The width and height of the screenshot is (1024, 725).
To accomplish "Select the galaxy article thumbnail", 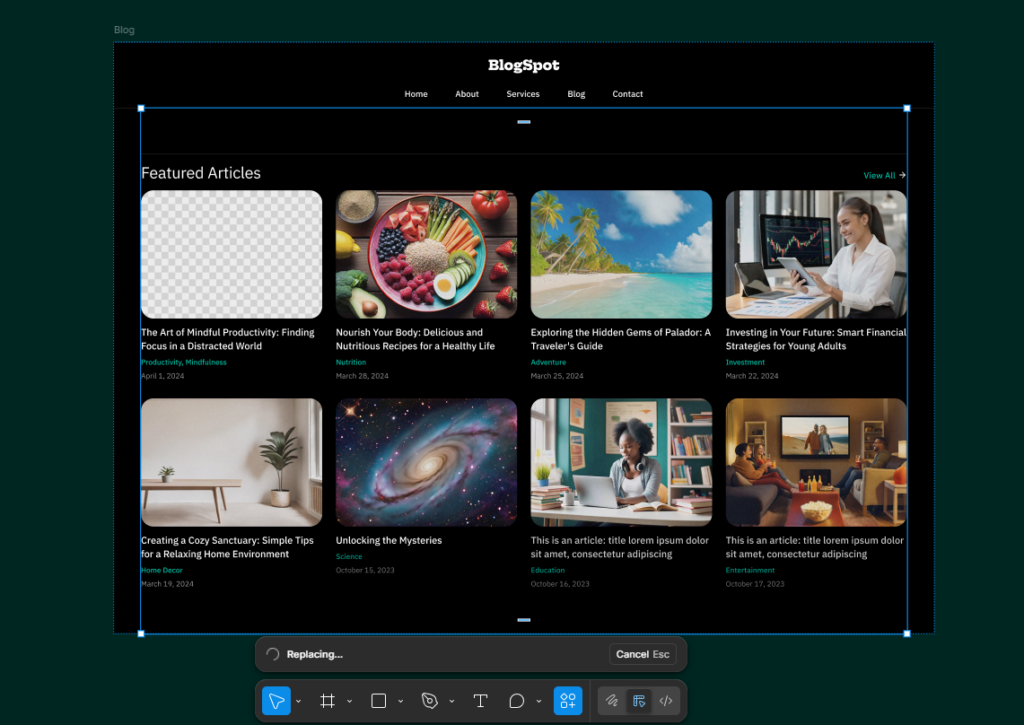I will tap(426, 462).
